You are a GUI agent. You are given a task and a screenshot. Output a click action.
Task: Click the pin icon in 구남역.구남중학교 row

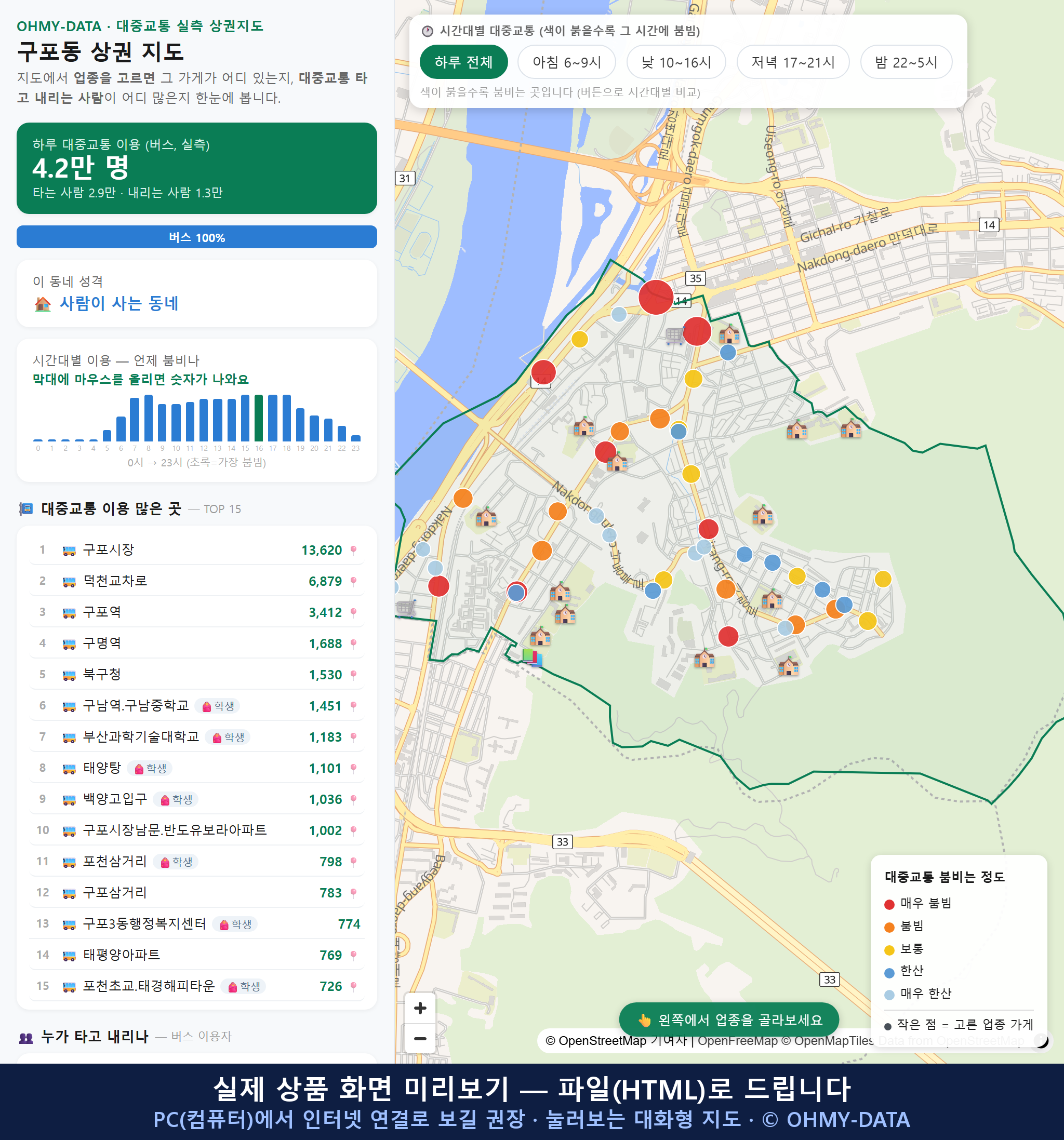(x=353, y=706)
